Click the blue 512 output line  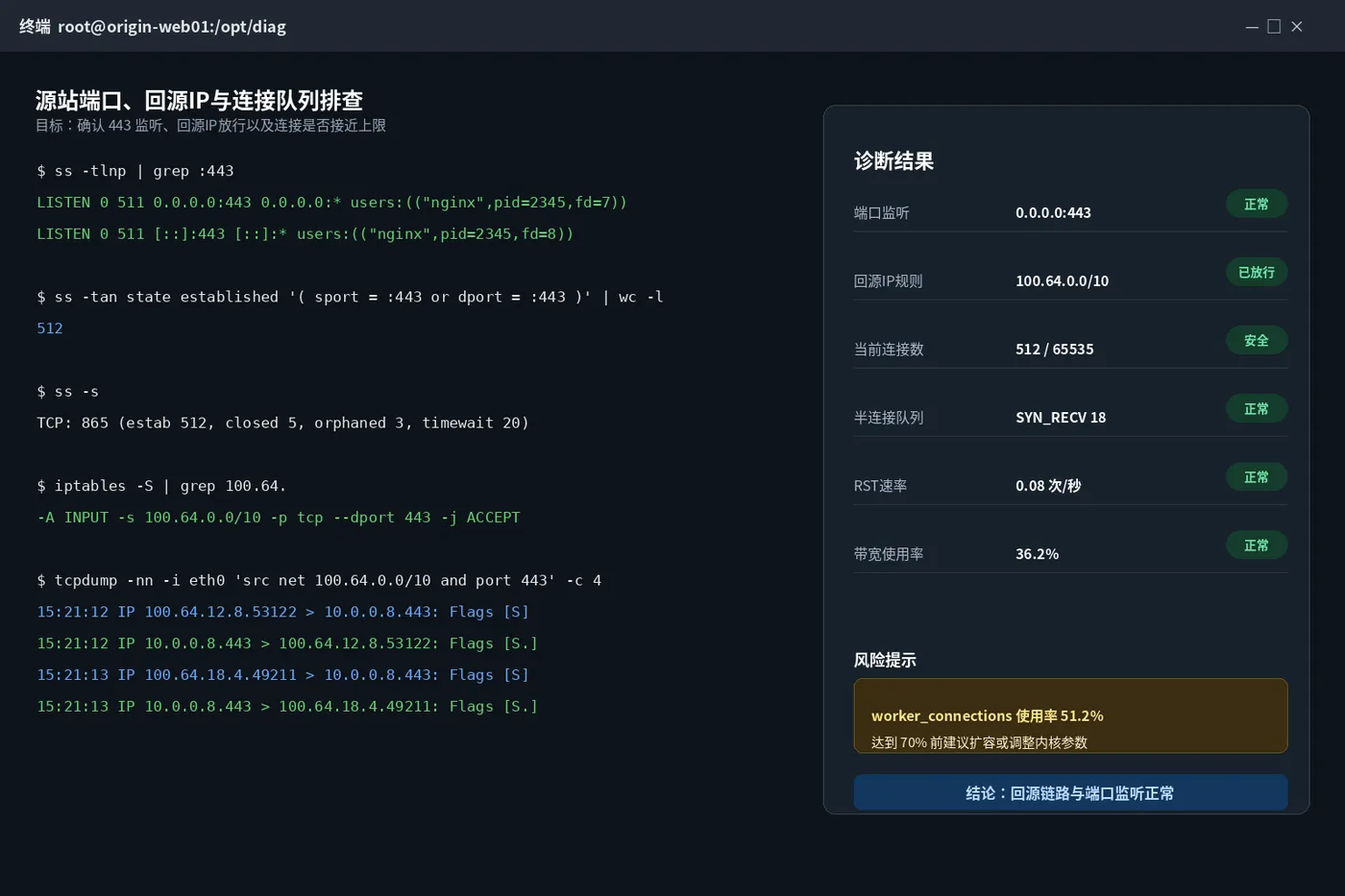tap(50, 328)
